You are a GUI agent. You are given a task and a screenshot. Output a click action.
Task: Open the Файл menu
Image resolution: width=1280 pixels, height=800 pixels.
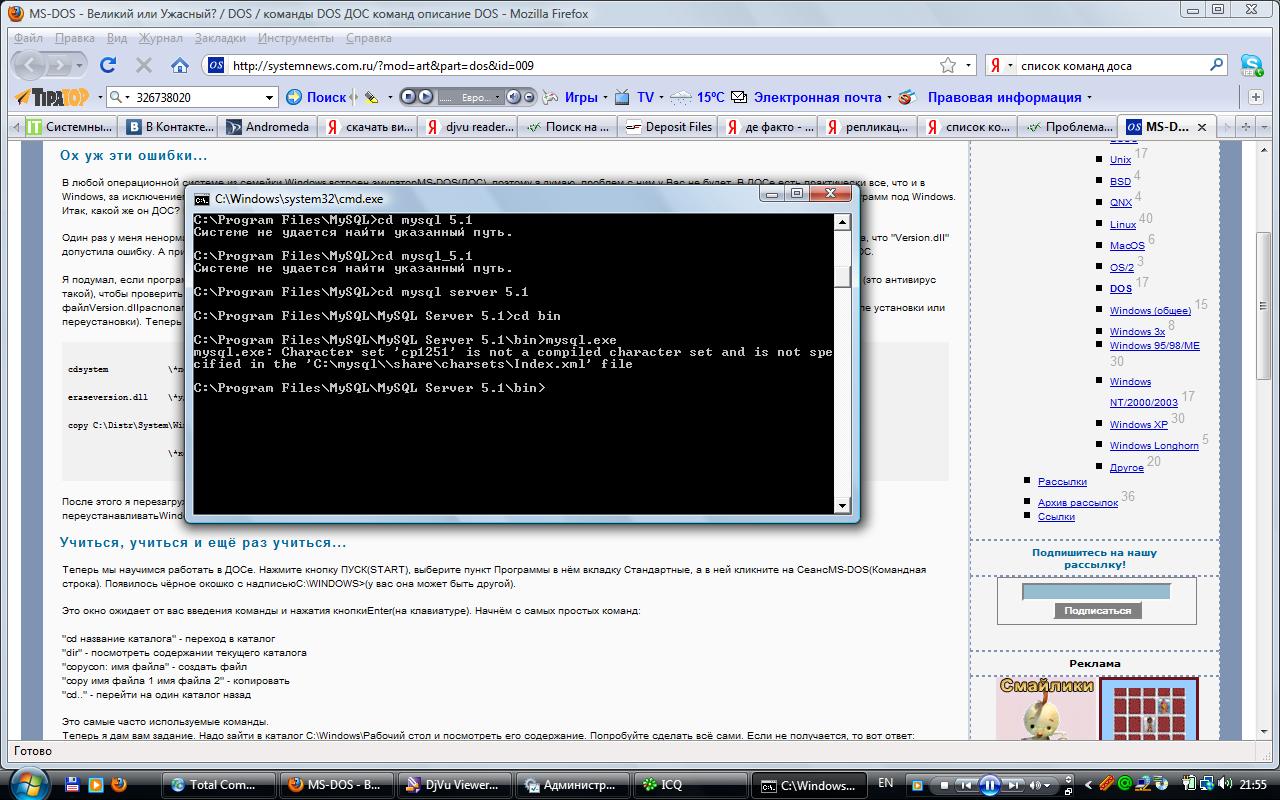click(x=29, y=38)
